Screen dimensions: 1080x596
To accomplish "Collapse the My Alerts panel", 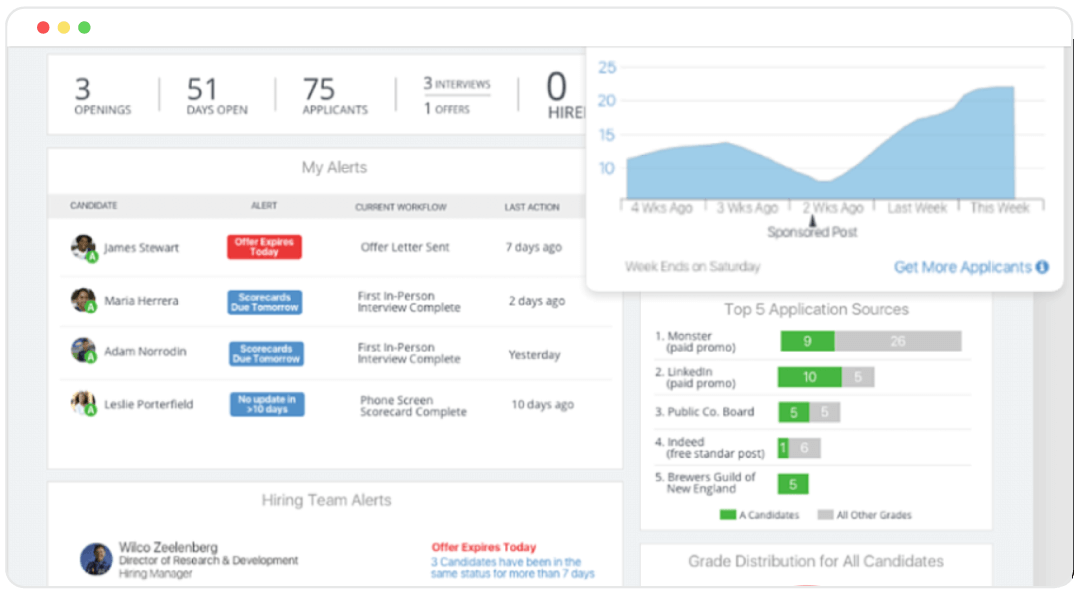I will click(334, 168).
